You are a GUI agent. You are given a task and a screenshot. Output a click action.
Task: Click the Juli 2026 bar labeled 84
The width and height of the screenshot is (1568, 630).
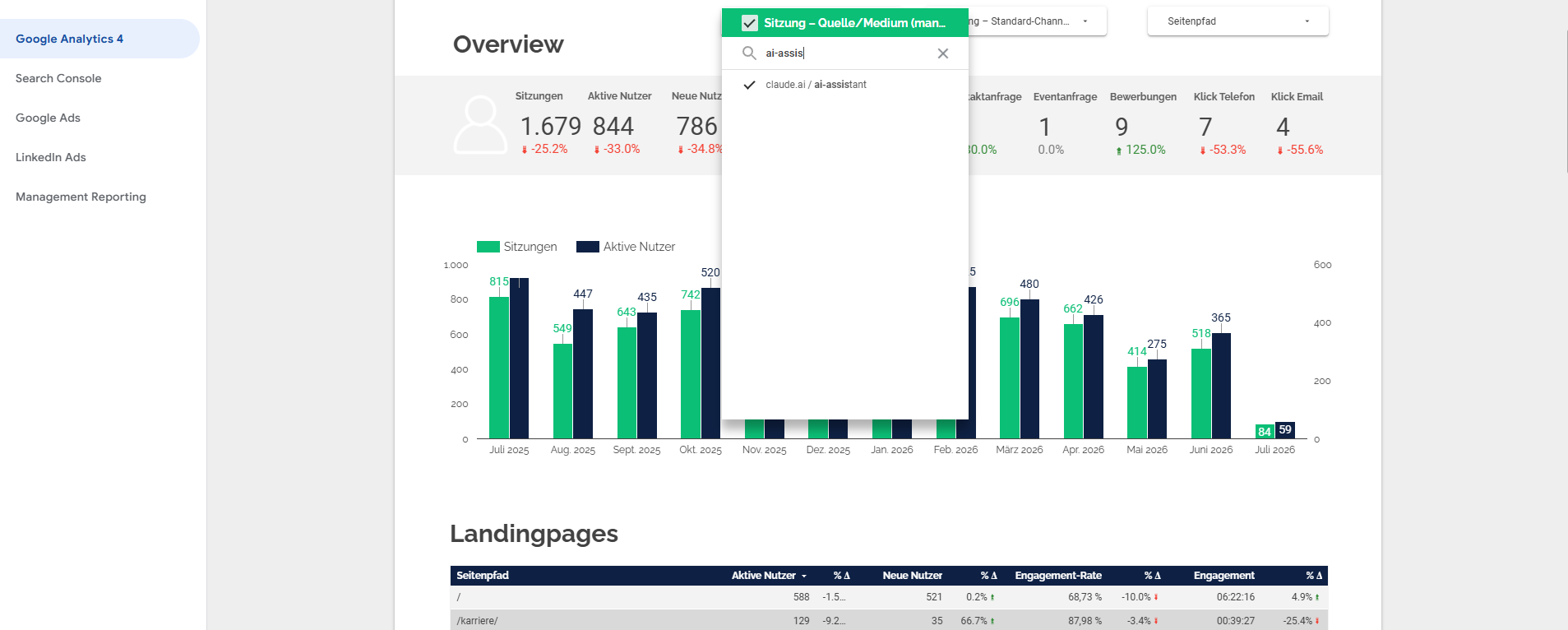1265,431
